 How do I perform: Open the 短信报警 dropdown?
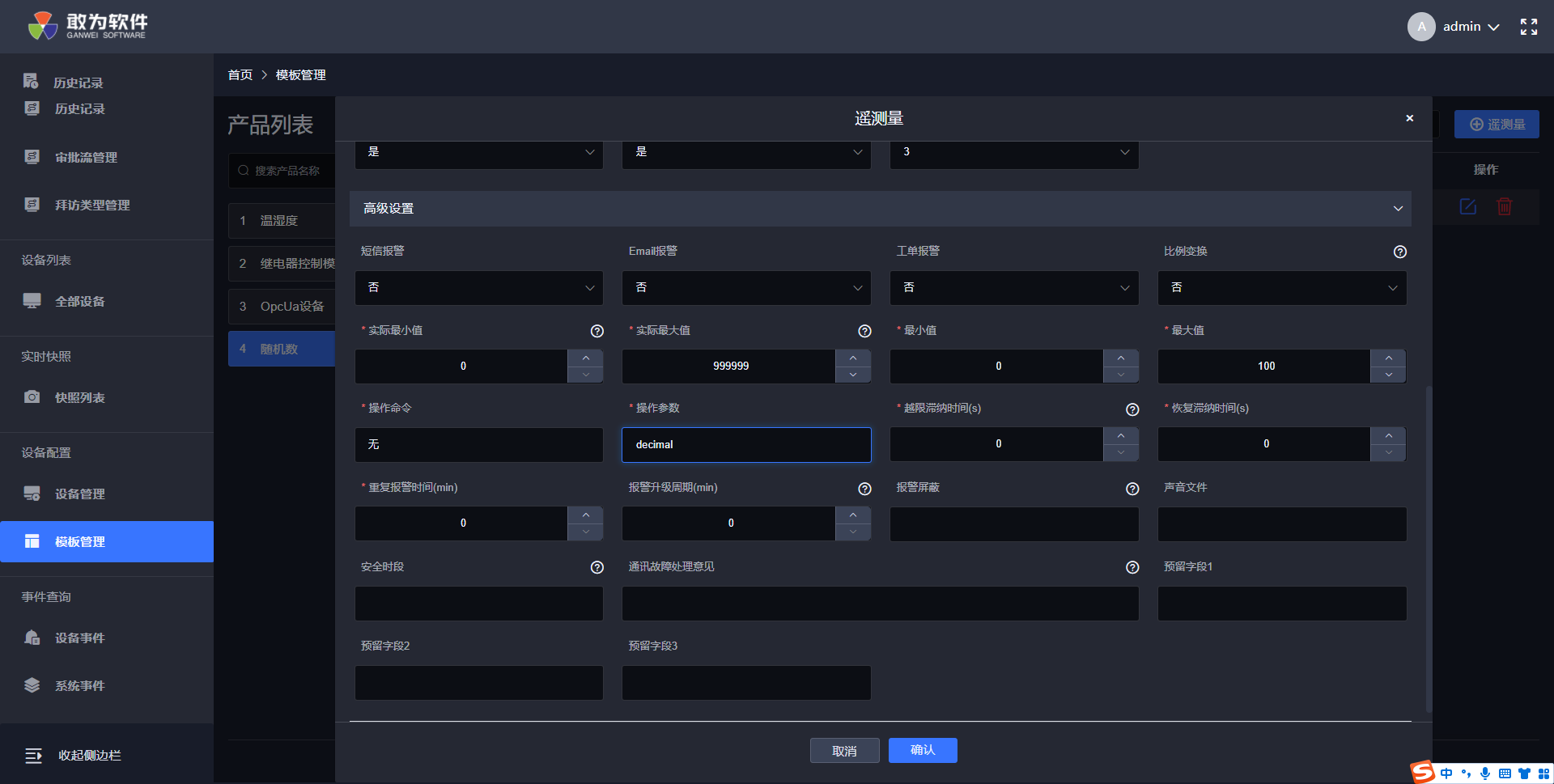[478, 288]
